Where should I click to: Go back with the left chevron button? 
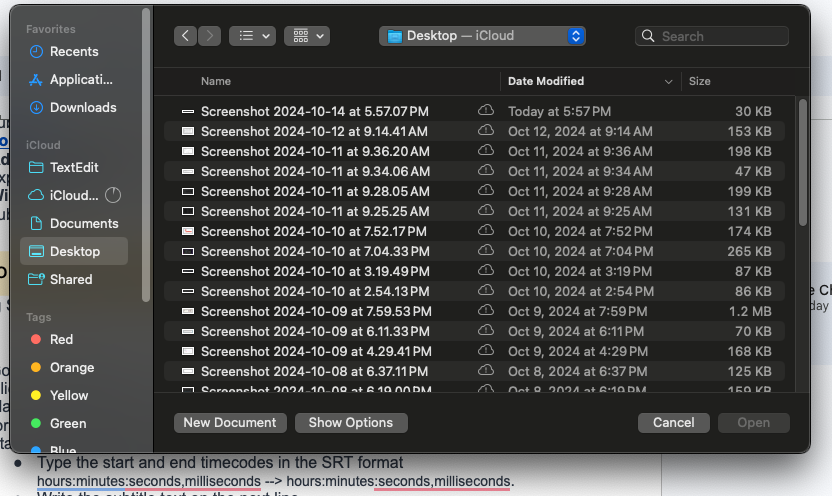pyautogui.click(x=185, y=36)
